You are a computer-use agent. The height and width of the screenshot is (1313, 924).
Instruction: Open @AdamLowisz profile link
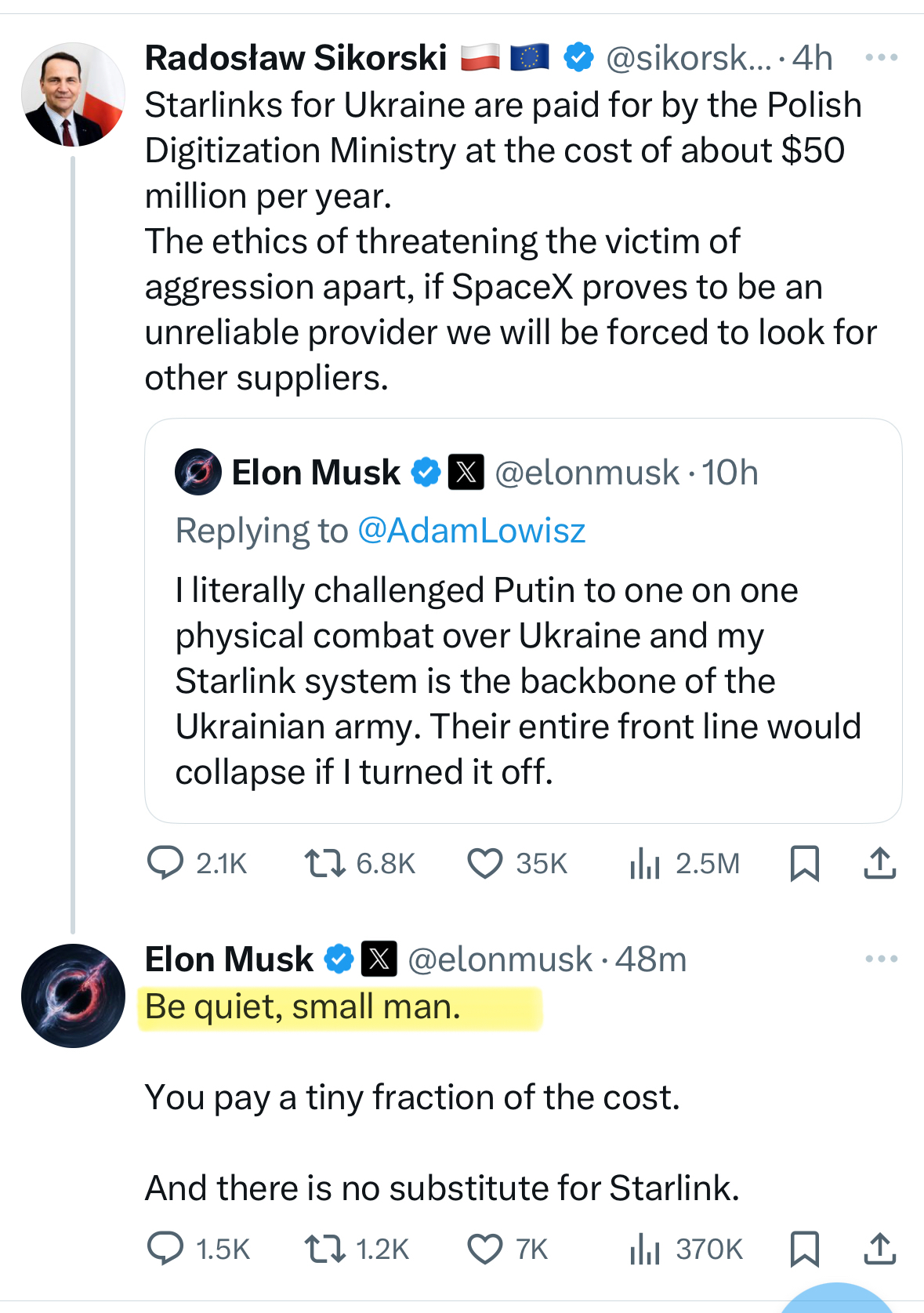(x=471, y=531)
